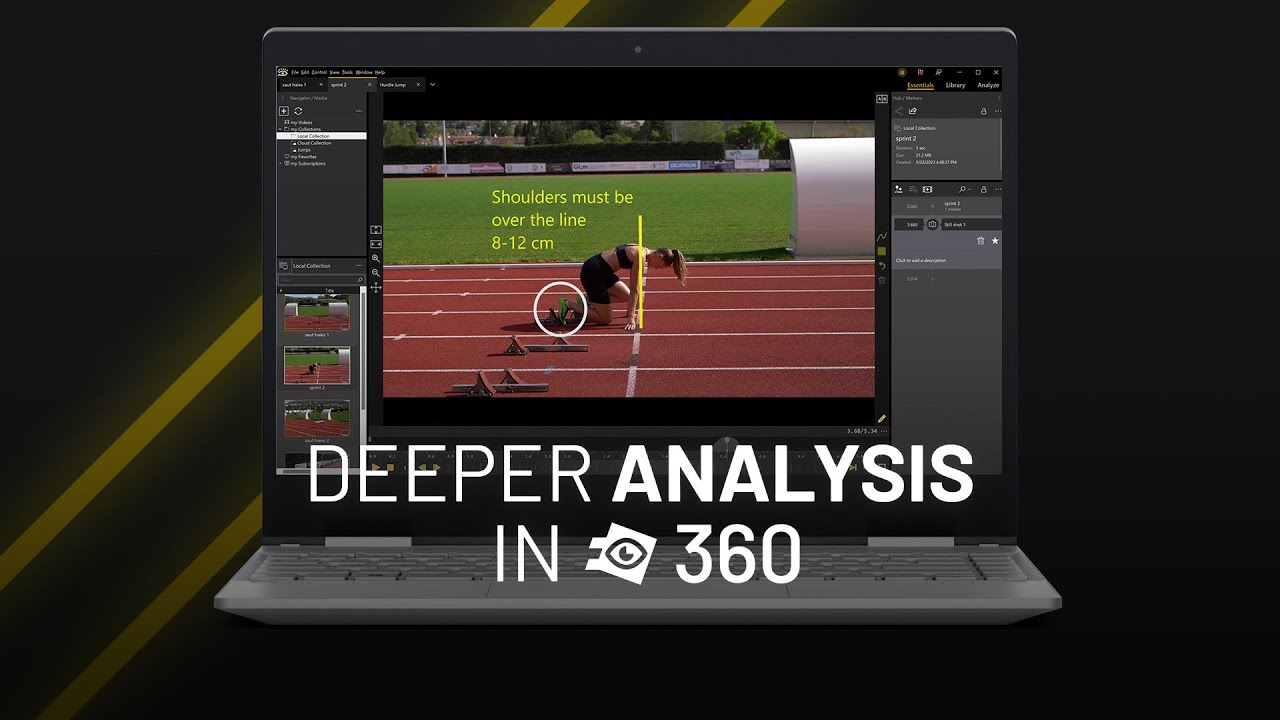The image size is (1280, 720).
Task: Open the Edit menu
Action: (305, 72)
